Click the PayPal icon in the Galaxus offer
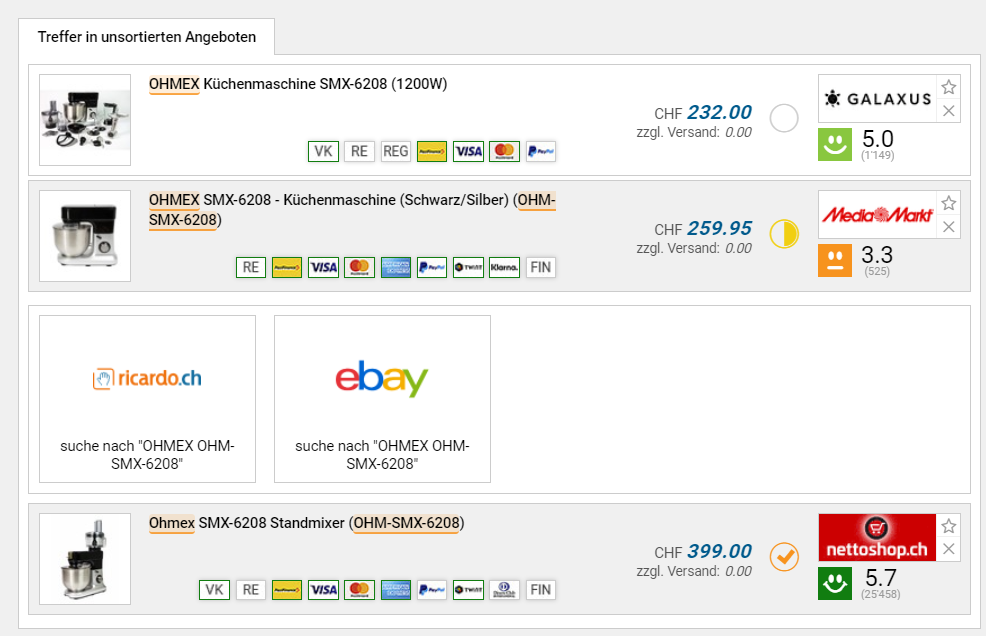This screenshot has height=636, width=986. [540, 151]
